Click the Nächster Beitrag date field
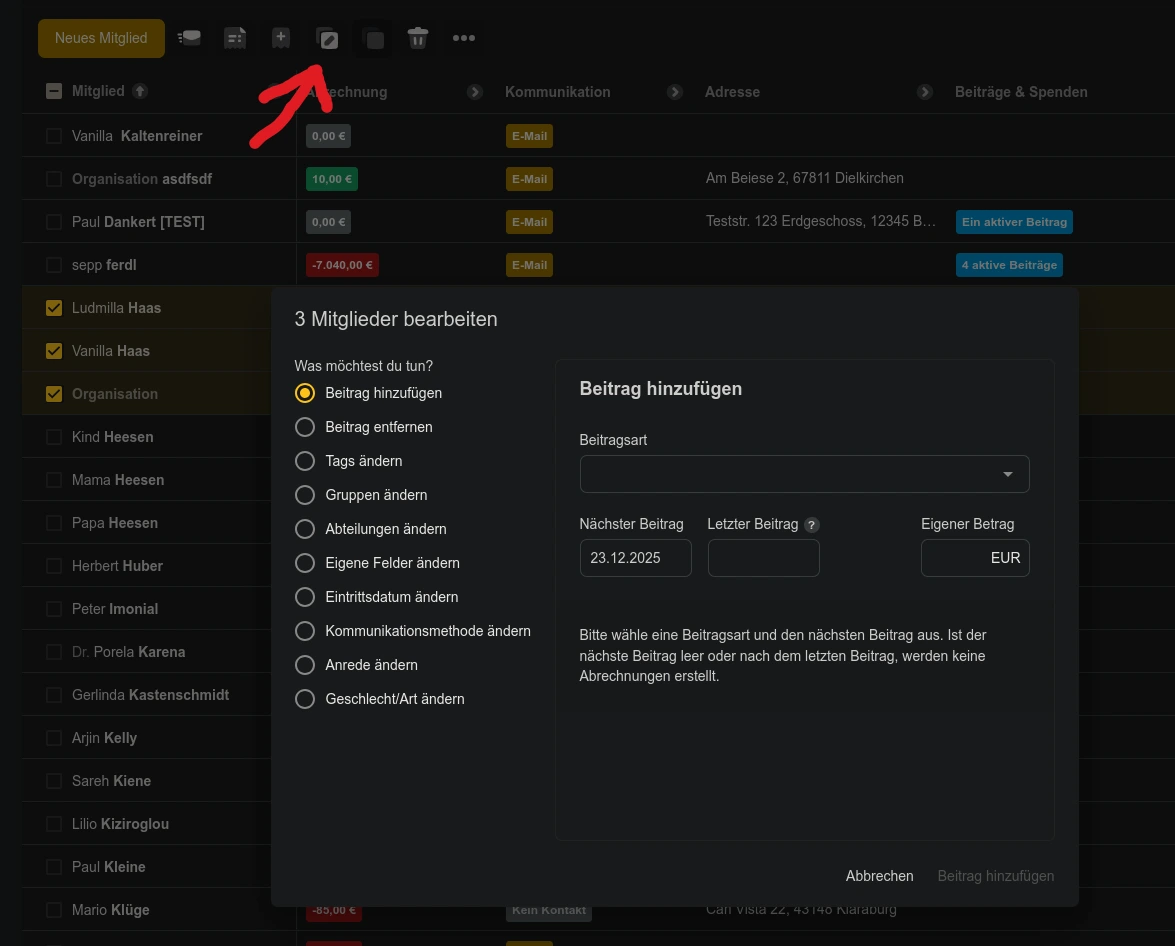This screenshot has width=1175, height=946. 635,558
